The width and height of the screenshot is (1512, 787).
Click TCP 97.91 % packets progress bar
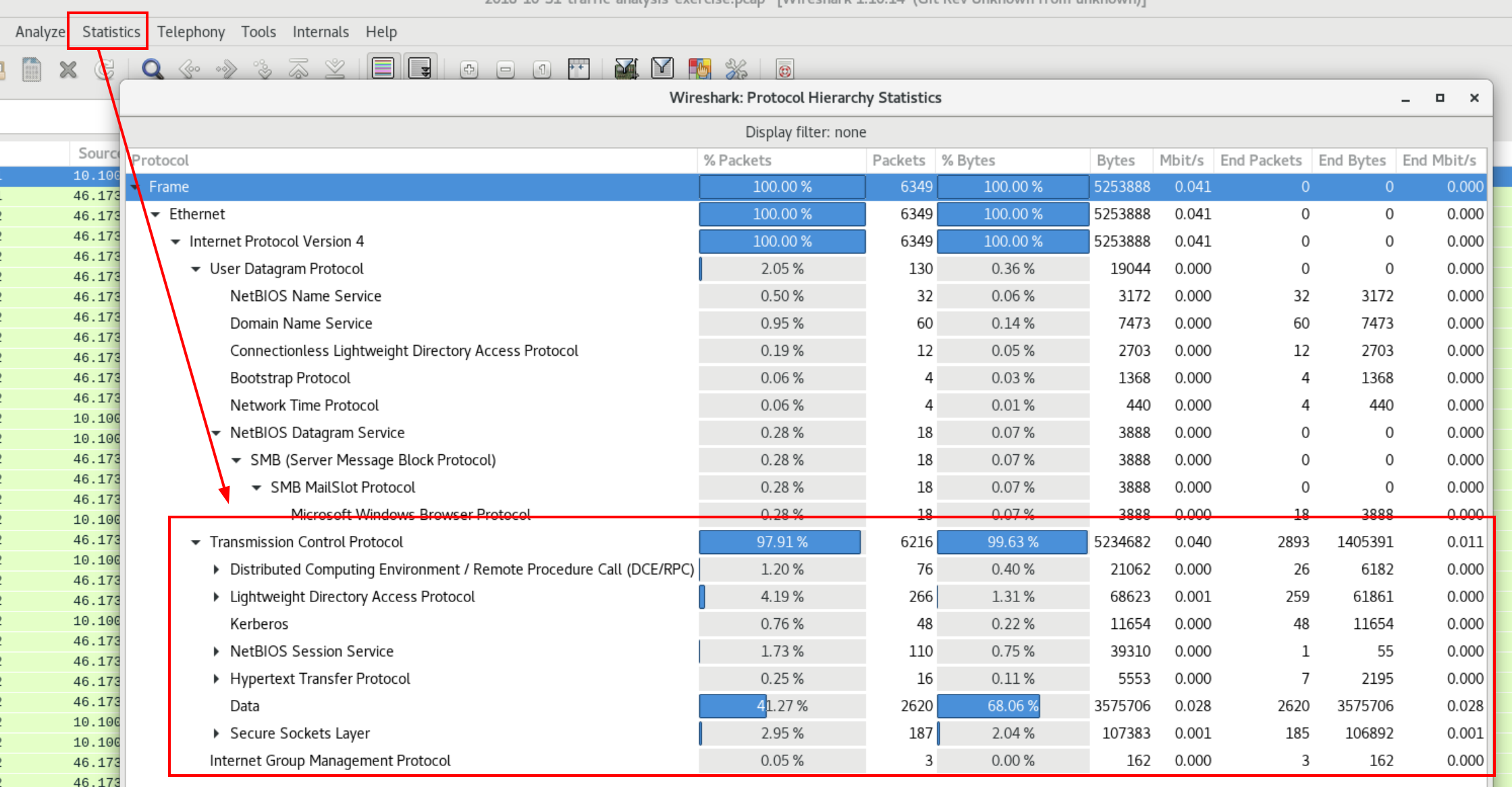point(782,542)
